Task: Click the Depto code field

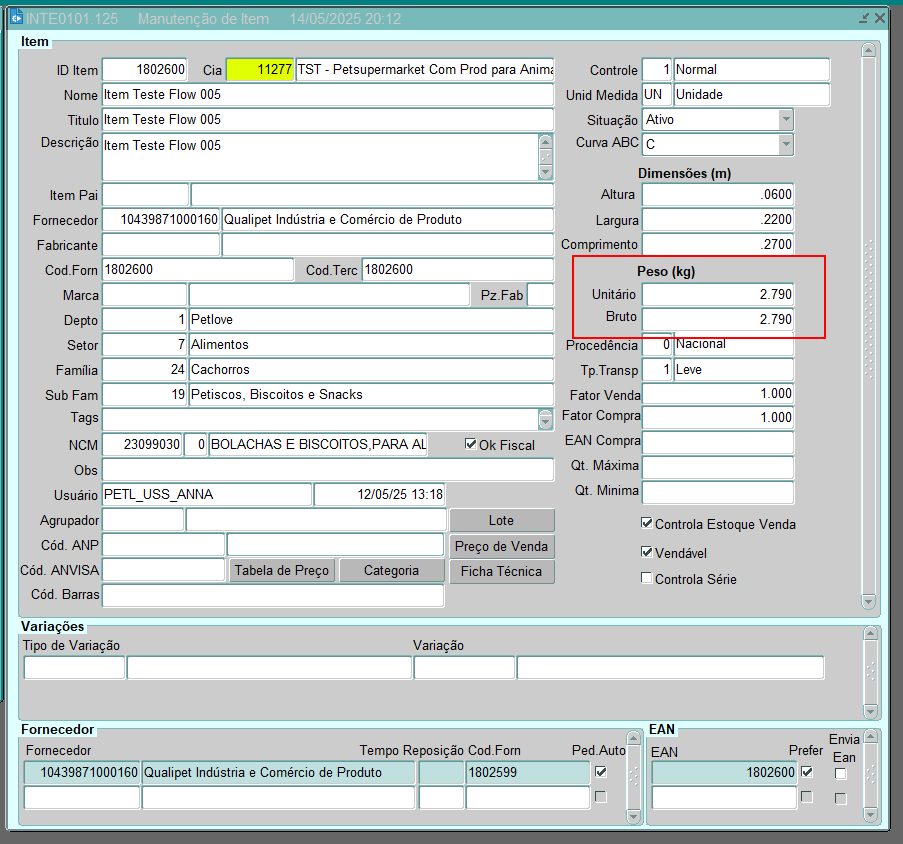Action: pos(145,320)
